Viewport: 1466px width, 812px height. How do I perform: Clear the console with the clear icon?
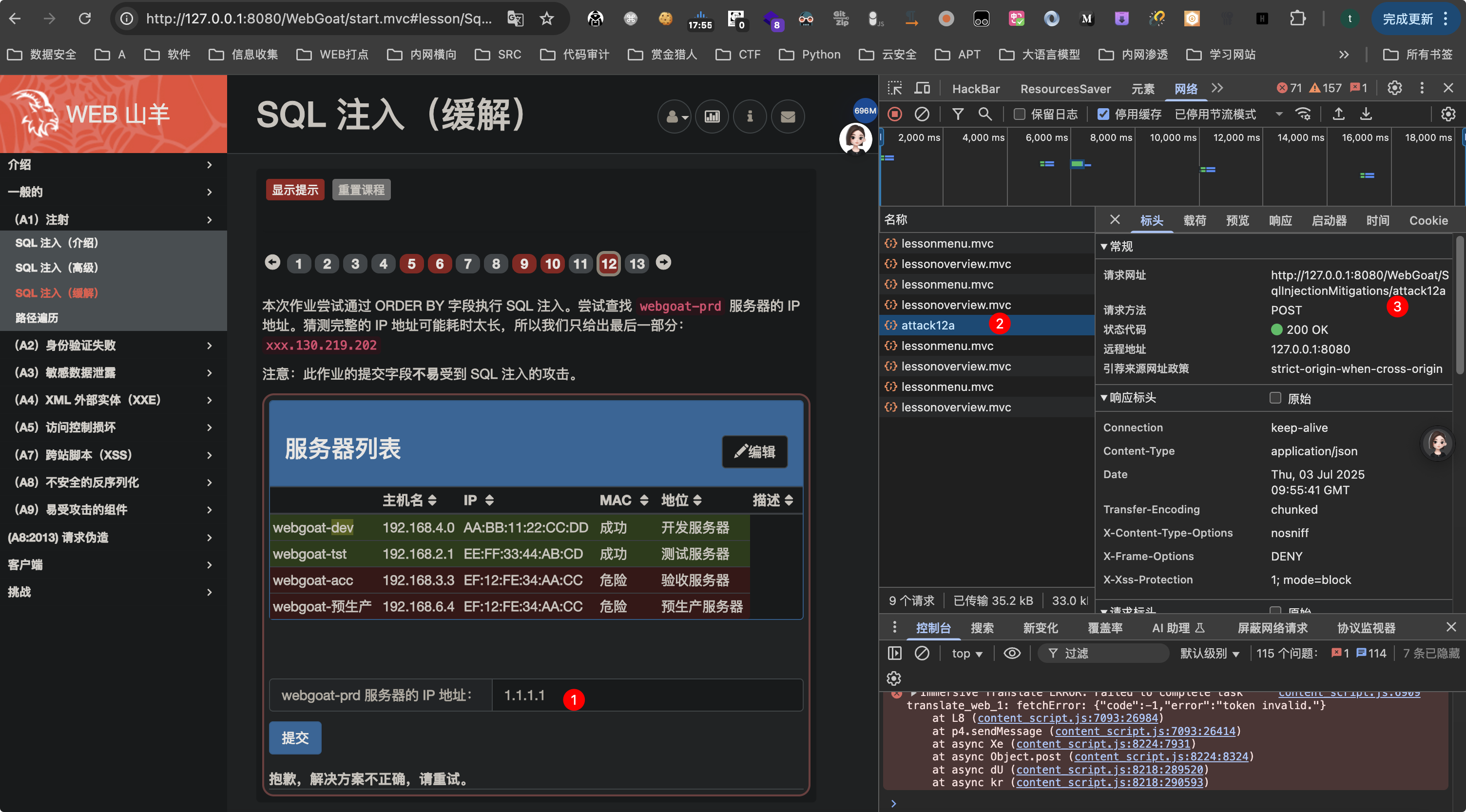click(x=922, y=653)
